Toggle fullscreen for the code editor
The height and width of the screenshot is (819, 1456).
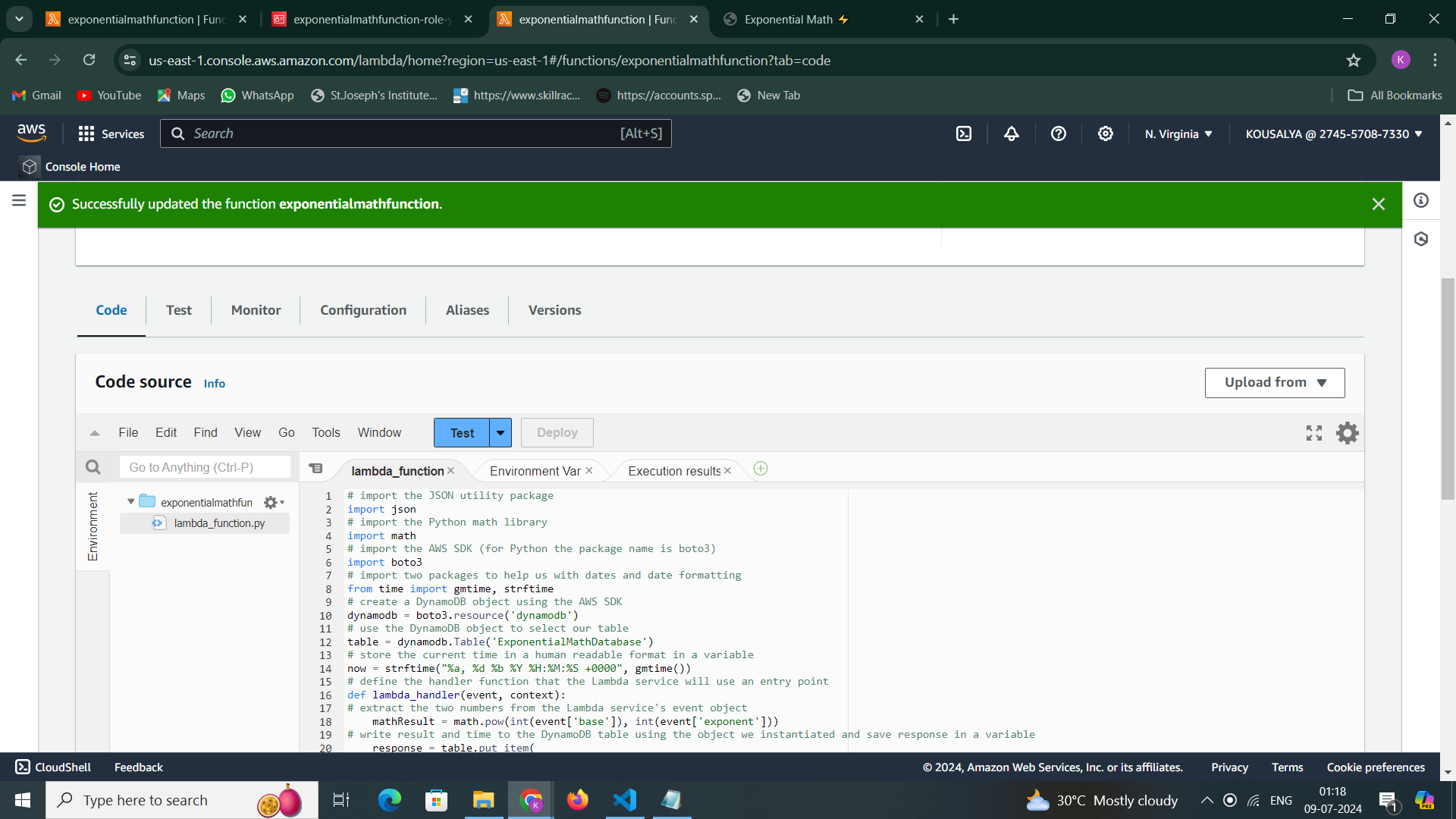click(x=1313, y=433)
